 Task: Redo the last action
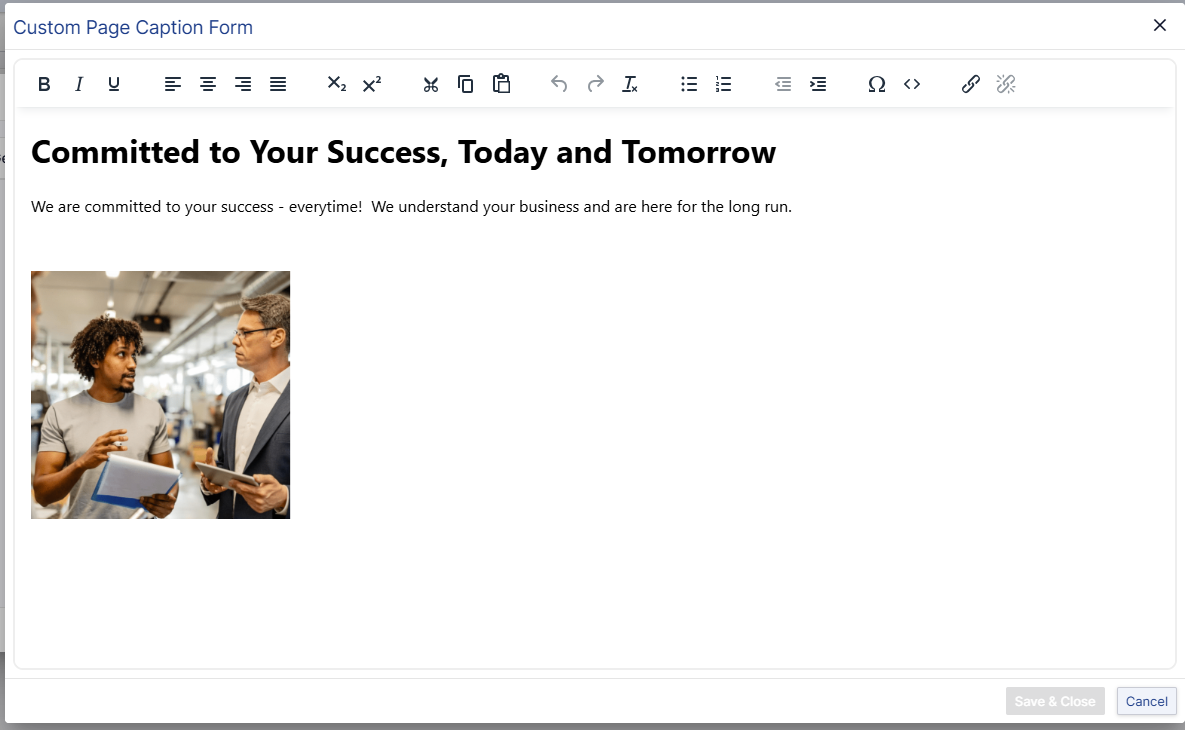595,84
